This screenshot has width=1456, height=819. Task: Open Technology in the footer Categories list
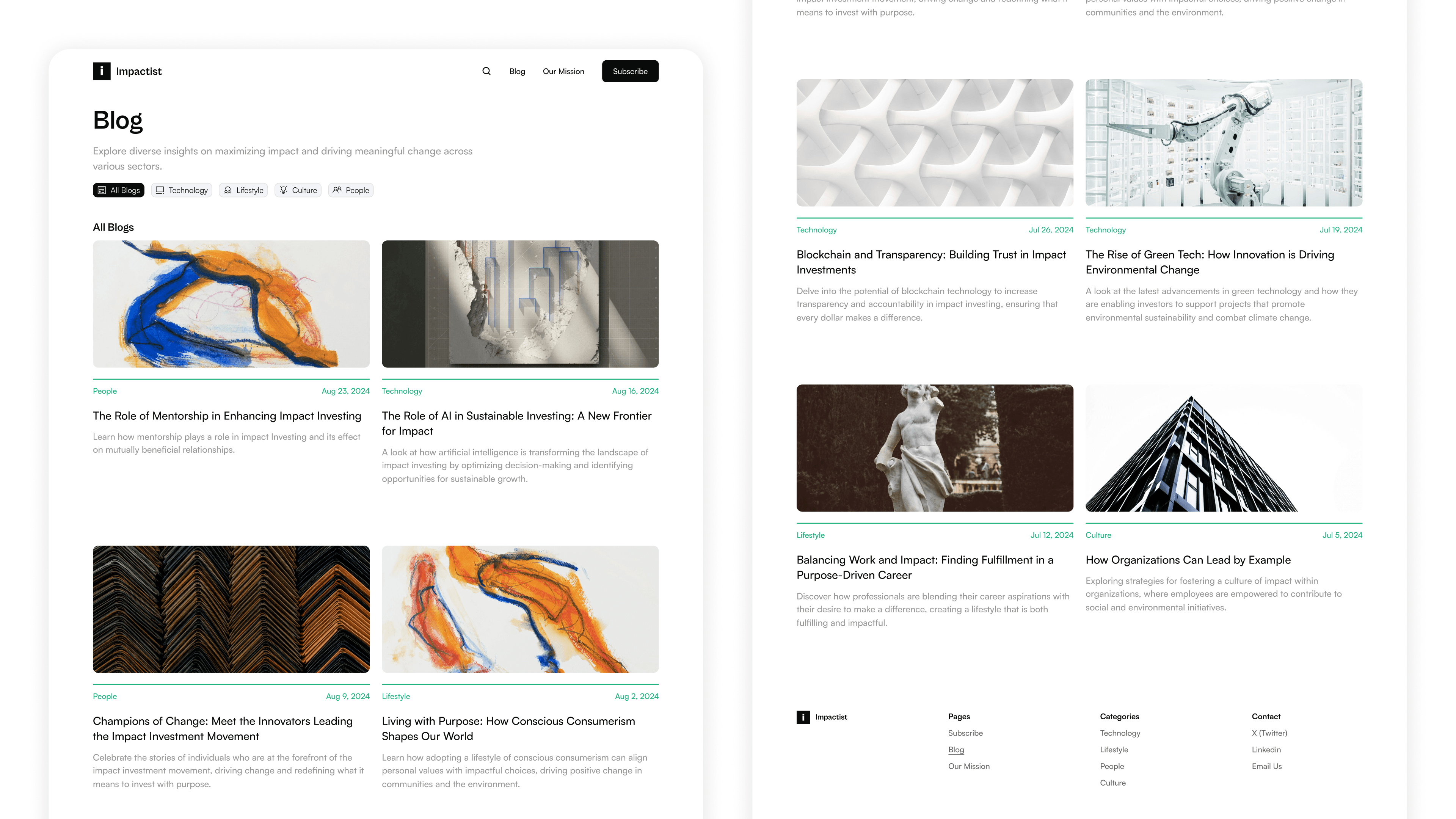(x=1120, y=733)
